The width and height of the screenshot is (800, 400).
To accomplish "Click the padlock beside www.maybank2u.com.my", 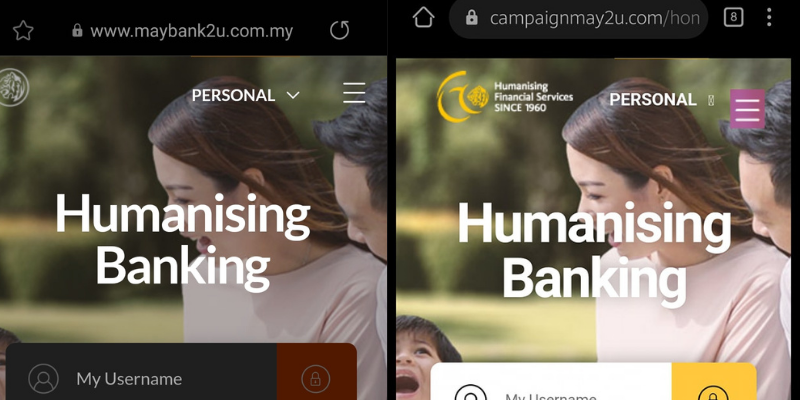I will (x=78, y=31).
